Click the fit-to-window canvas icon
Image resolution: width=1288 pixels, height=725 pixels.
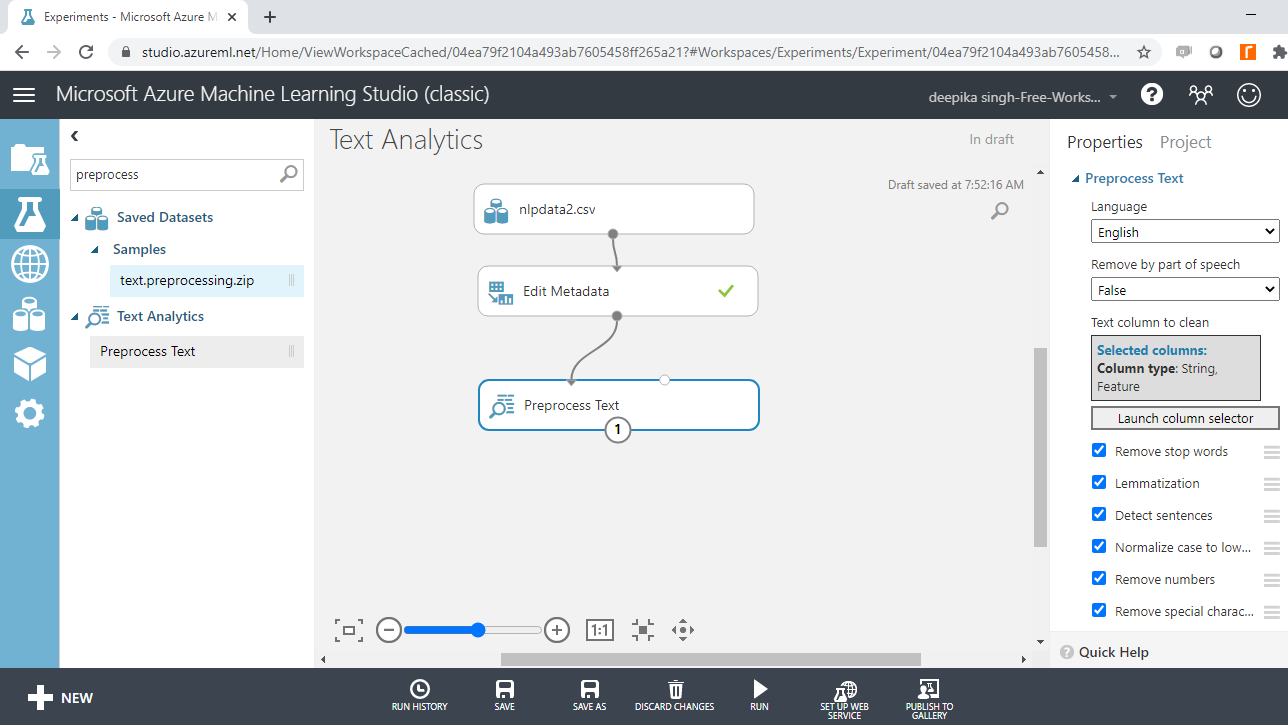(x=349, y=630)
